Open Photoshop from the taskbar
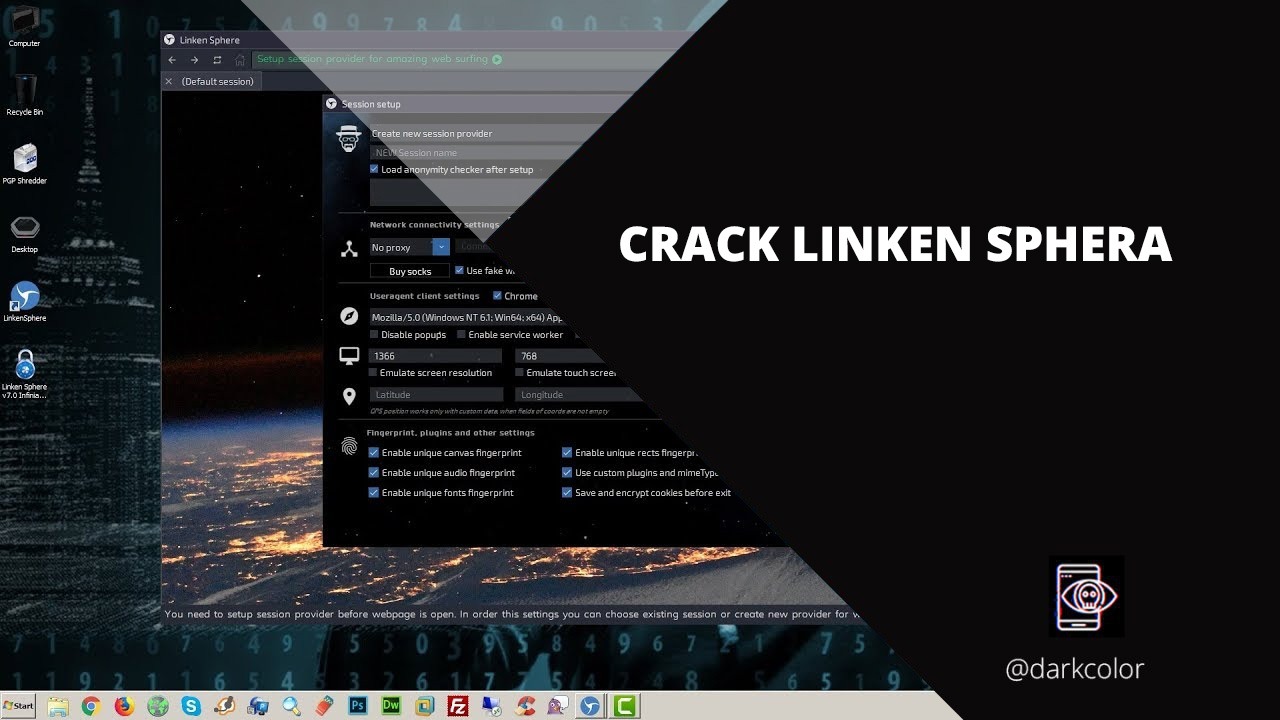The image size is (1280, 720). point(357,706)
